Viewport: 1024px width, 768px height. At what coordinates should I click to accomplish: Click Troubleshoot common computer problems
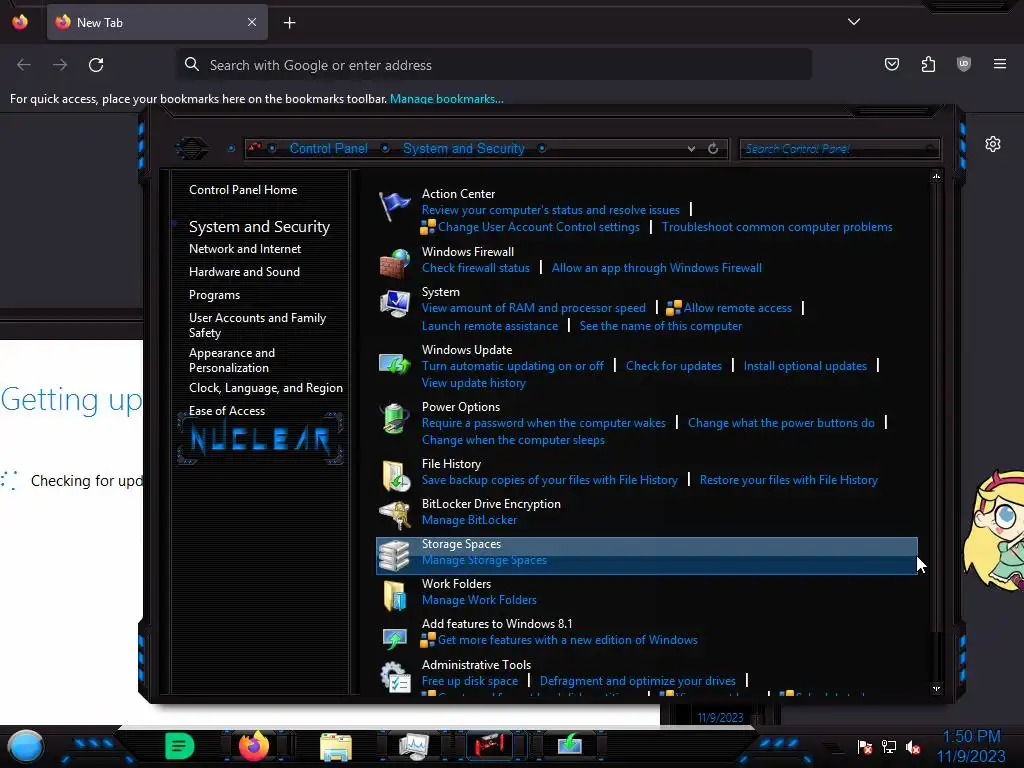tap(777, 227)
